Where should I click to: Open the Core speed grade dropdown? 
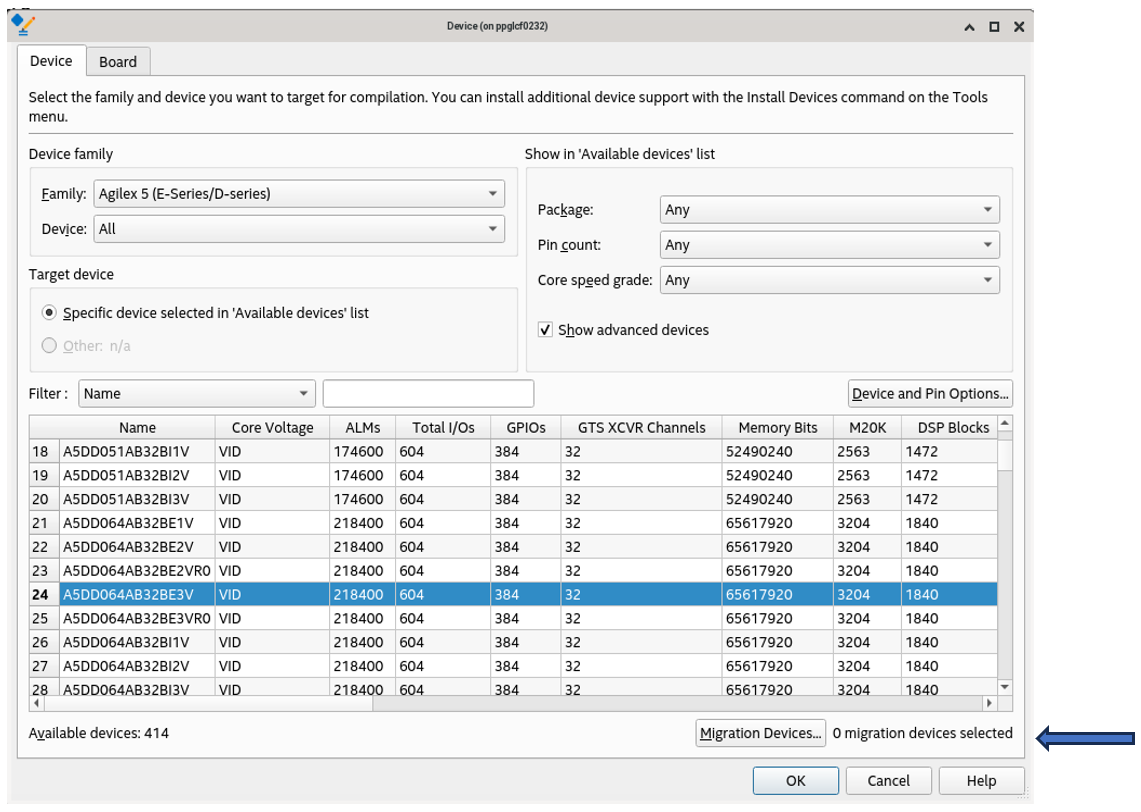pos(829,280)
